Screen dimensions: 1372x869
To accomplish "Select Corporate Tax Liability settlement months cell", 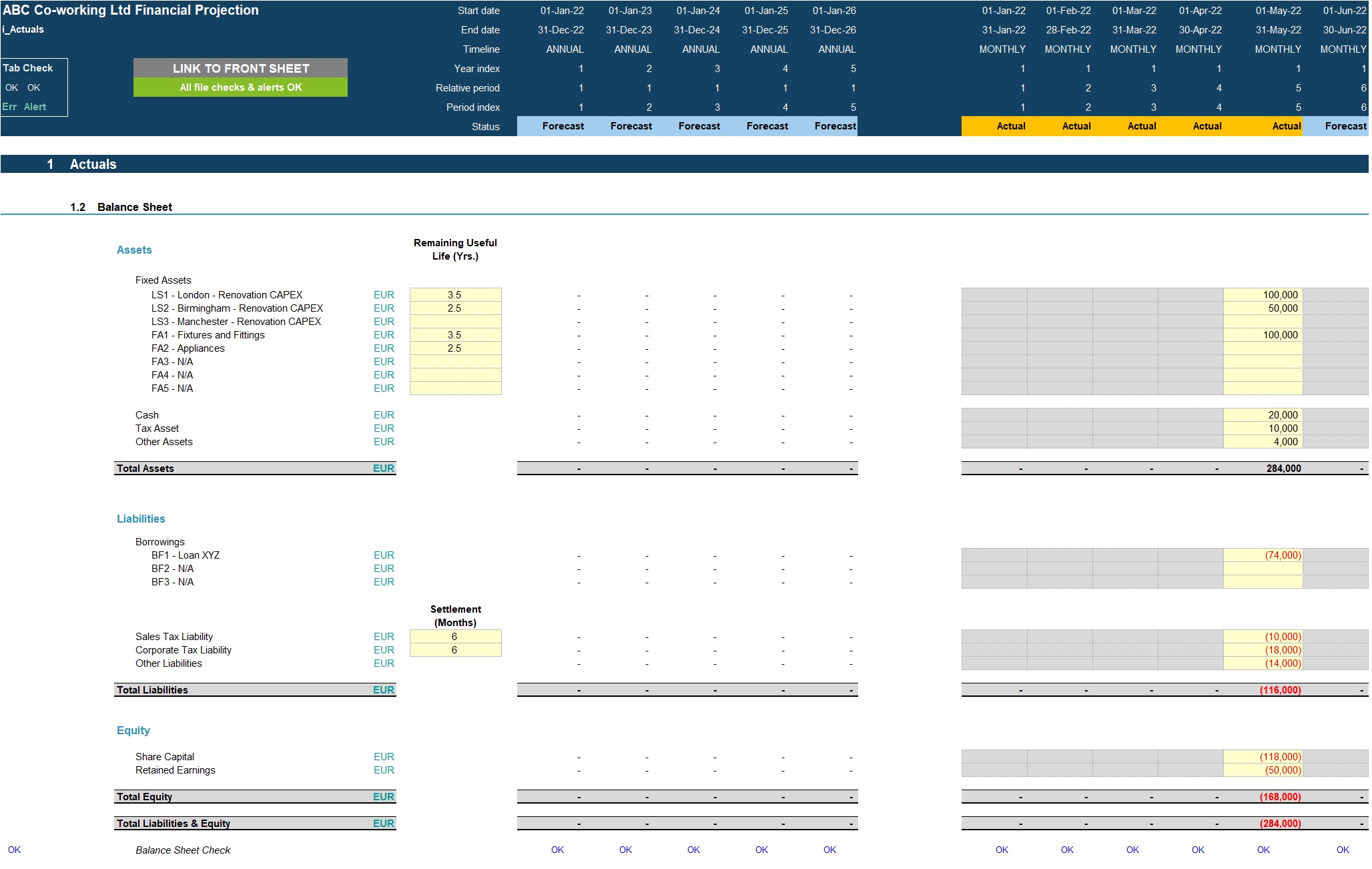I will click(x=455, y=650).
